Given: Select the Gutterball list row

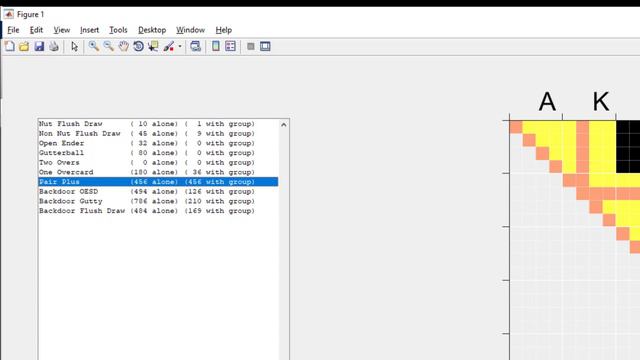Looking at the screenshot, I should coord(158,153).
